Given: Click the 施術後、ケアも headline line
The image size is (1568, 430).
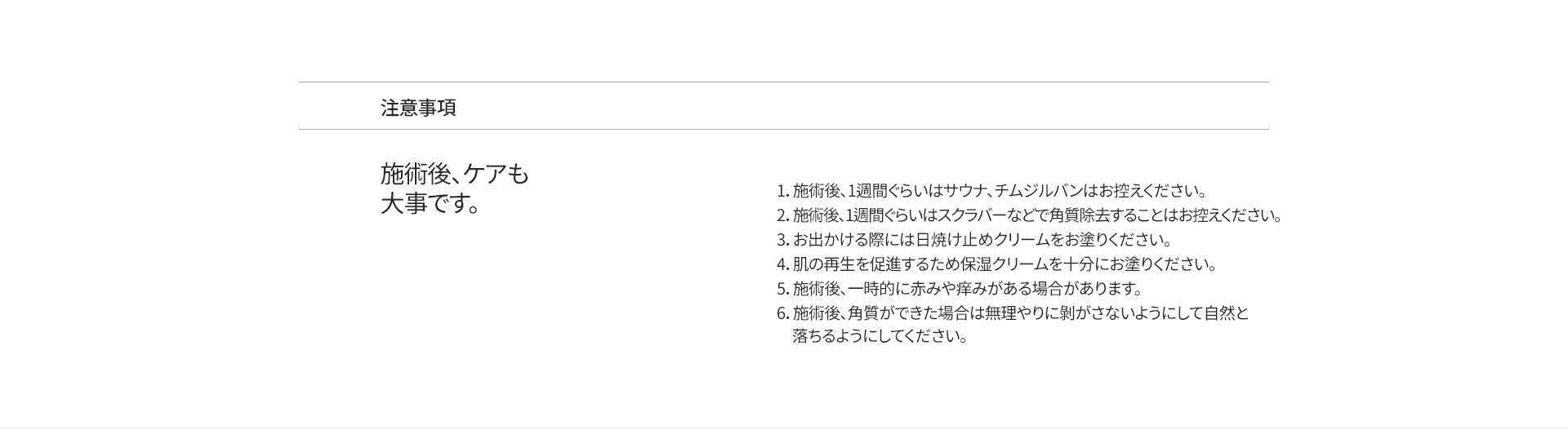Looking at the screenshot, I should pos(455,175).
